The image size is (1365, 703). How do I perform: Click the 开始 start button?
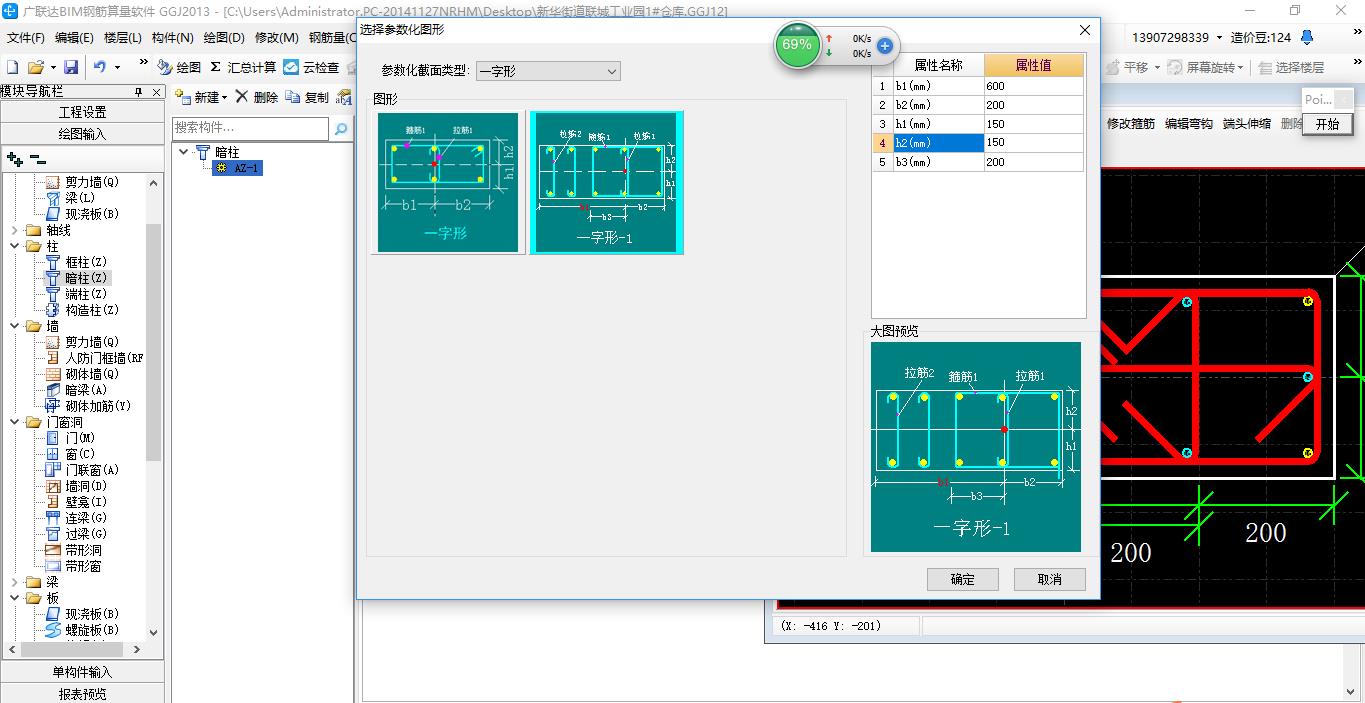[1327, 125]
